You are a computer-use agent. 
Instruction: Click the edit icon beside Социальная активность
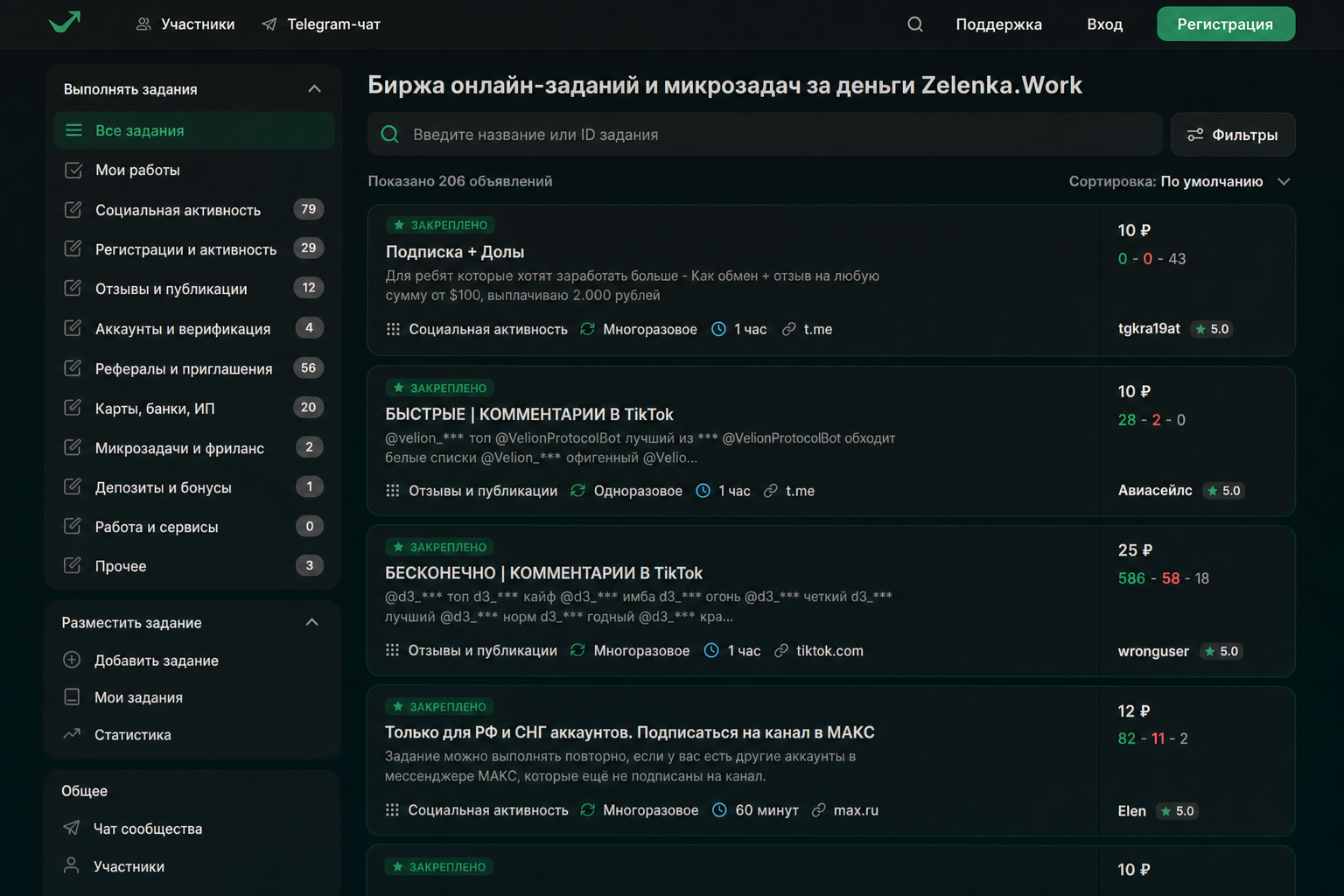pos(73,210)
